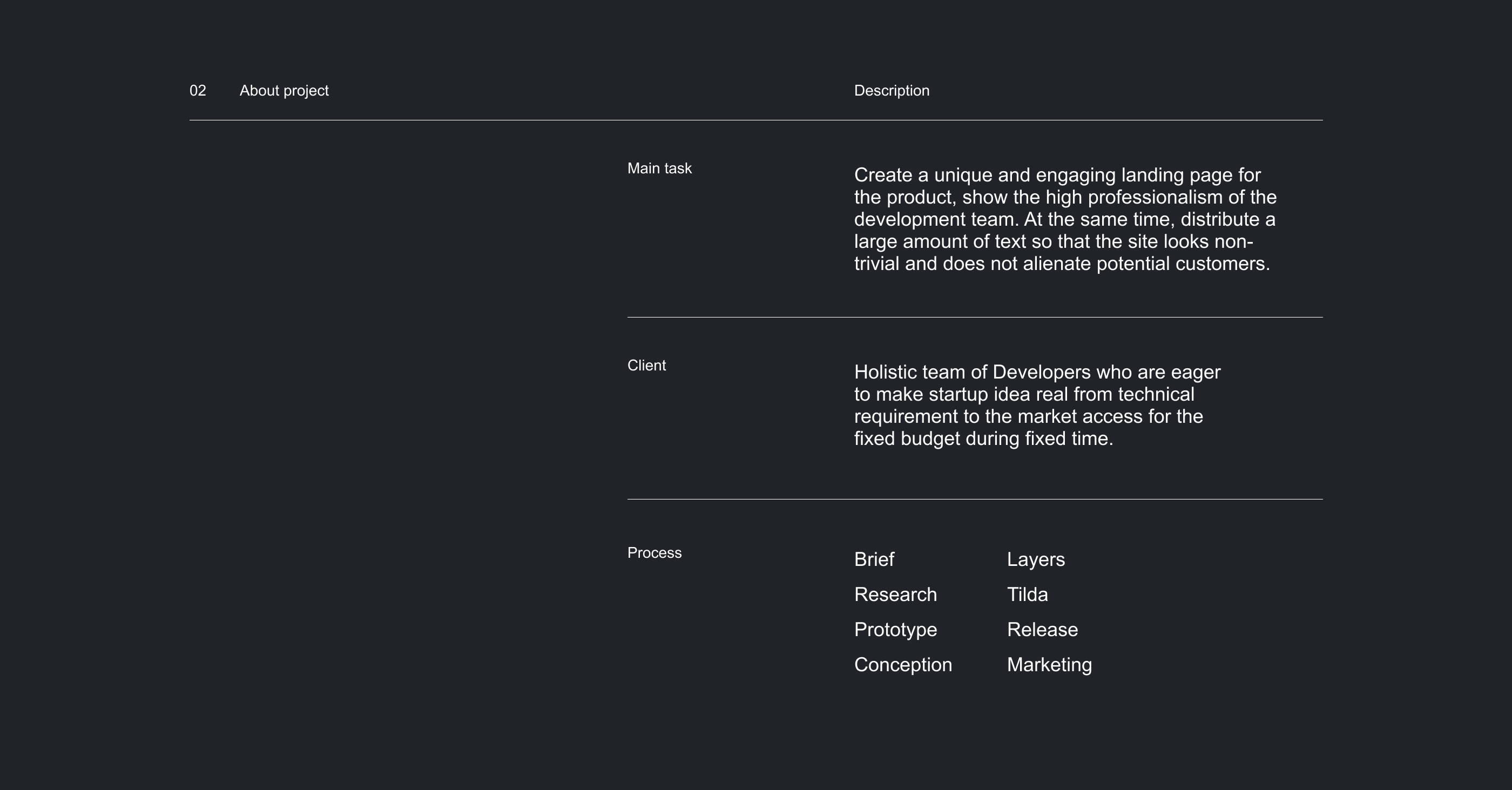Select the Research process step
1512x790 pixels.
[x=895, y=595]
